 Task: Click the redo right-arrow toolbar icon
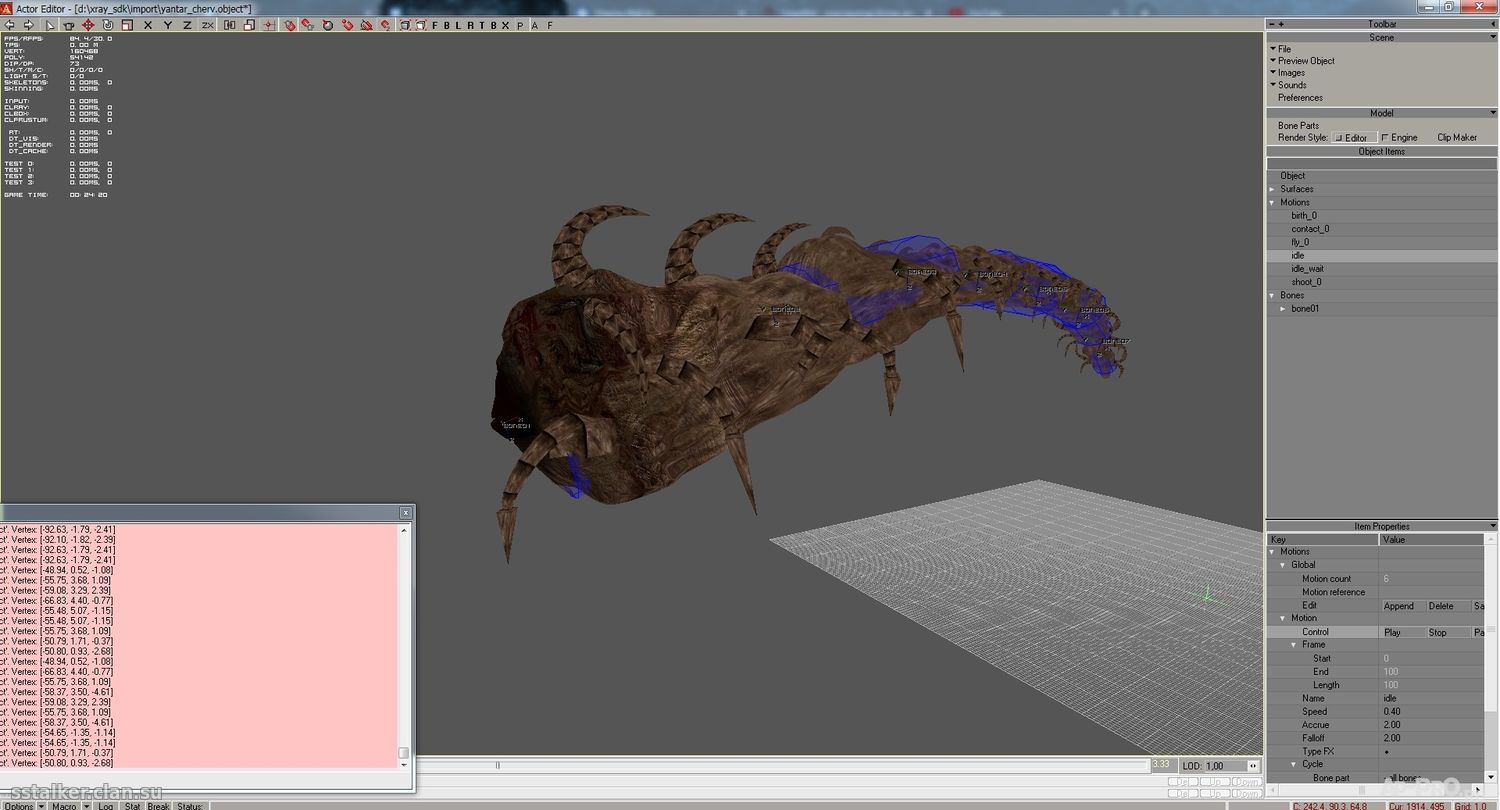pyautogui.click(x=29, y=24)
